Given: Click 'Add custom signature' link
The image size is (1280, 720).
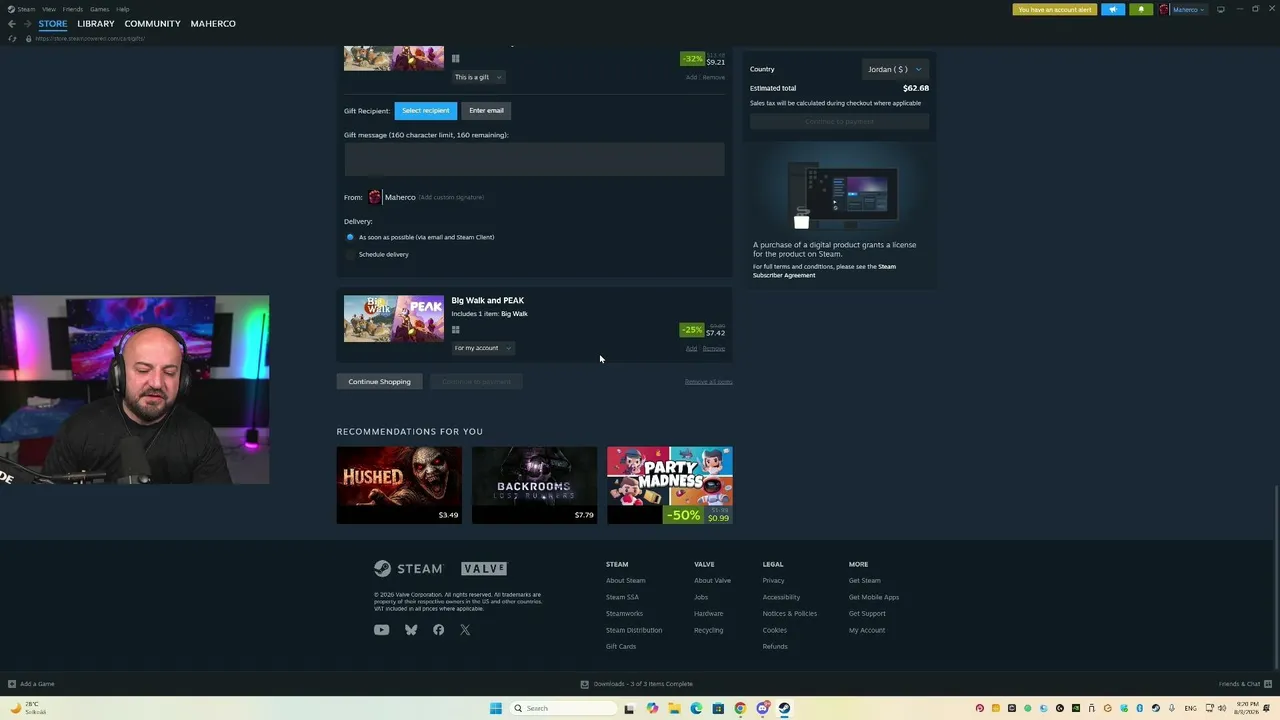Looking at the screenshot, I should point(451,197).
